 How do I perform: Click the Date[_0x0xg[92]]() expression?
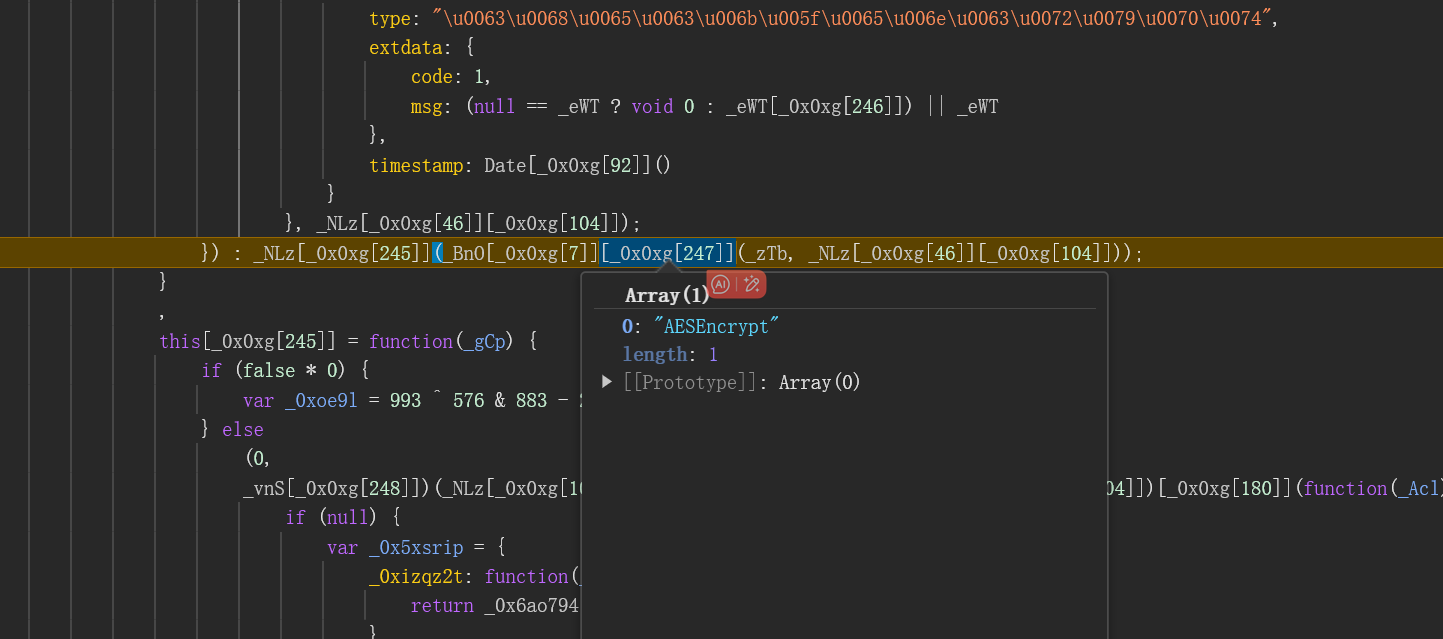pyautogui.click(x=578, y=165)
